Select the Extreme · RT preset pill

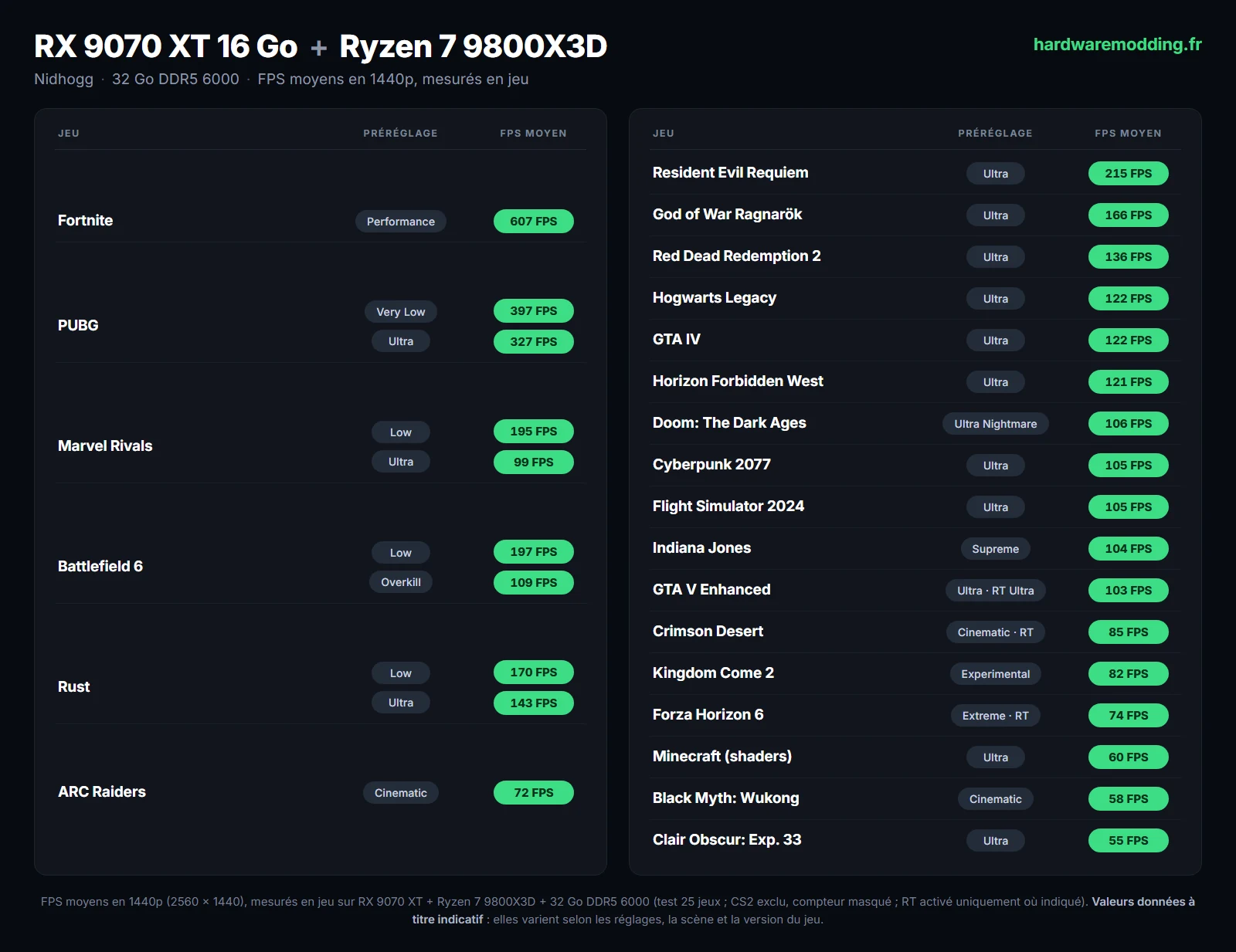pos(996,716)
